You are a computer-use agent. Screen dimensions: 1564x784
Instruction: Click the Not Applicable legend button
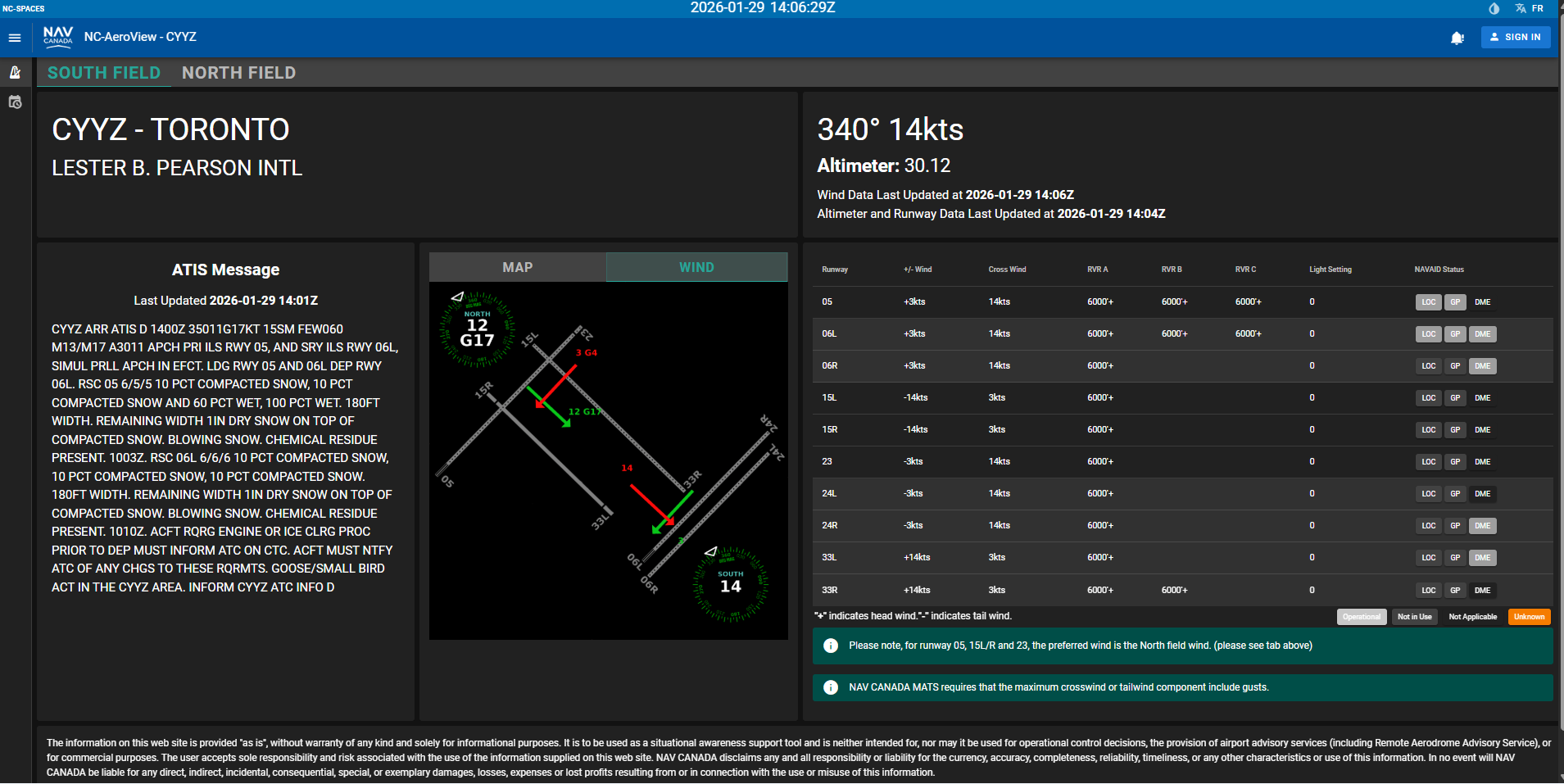click(x=1472, y=617)
